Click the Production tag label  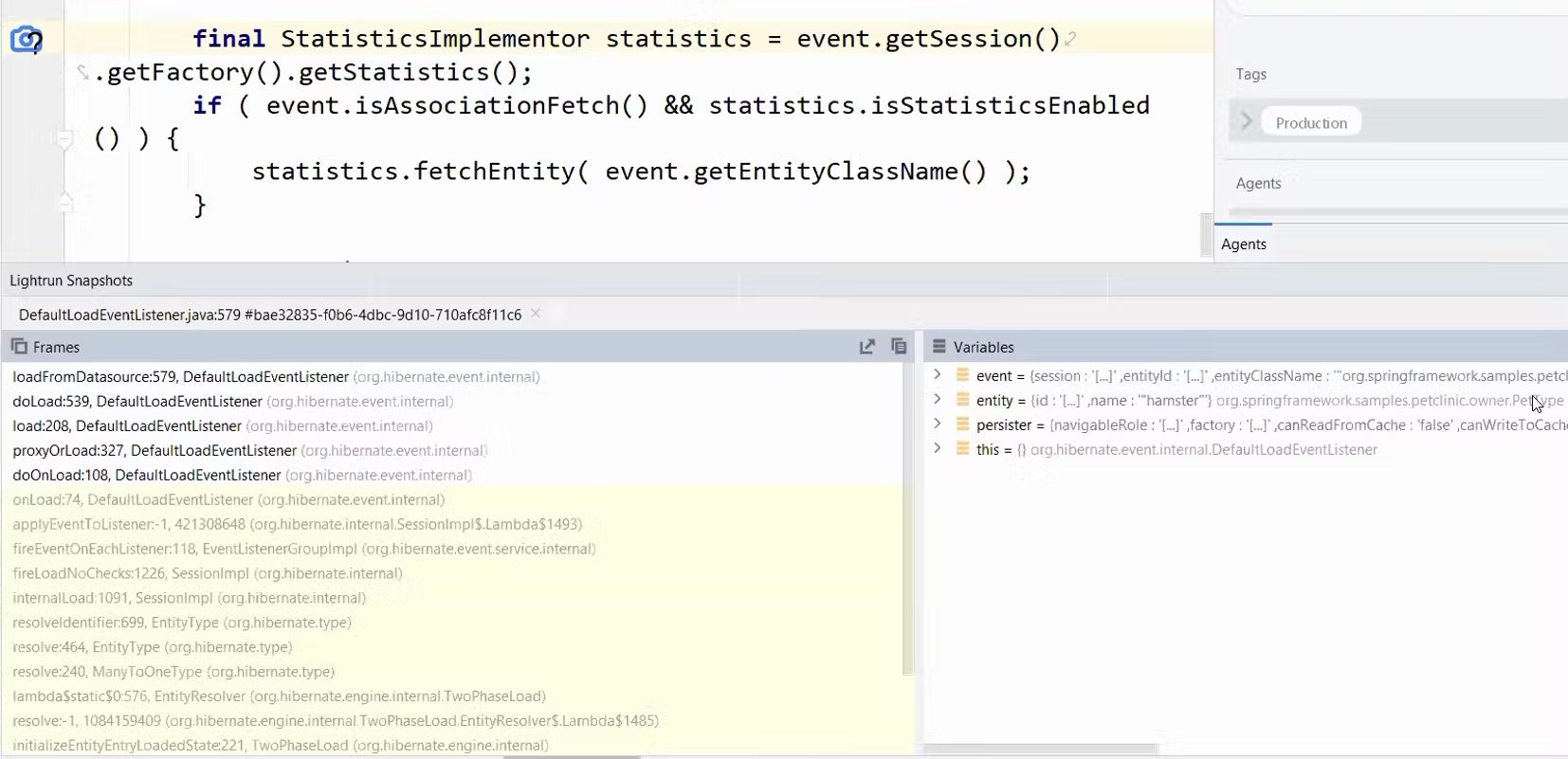[x=1311, y=123]
